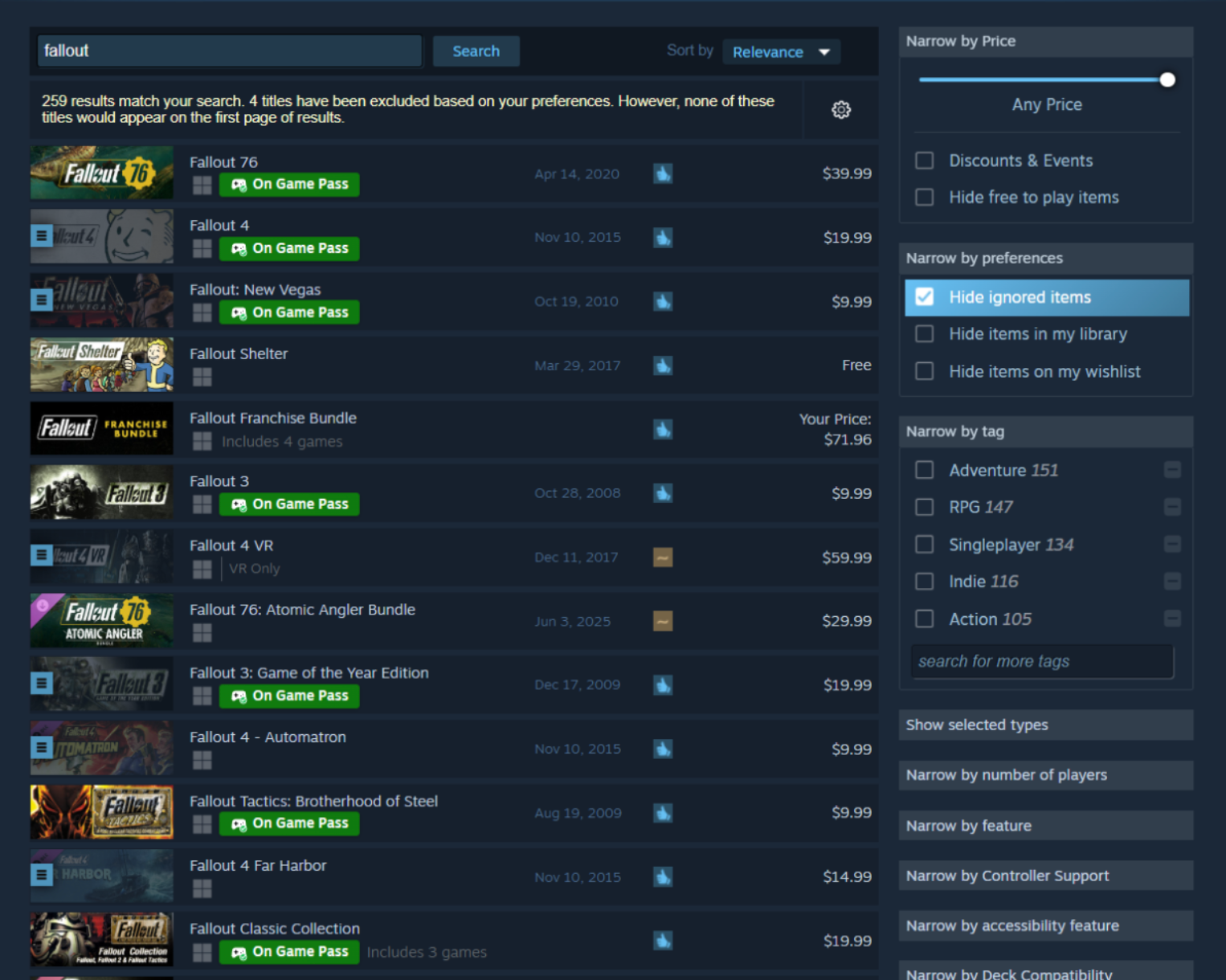Screen dimensions: 1226x980
Task: Check the RPG tag filter
Action: click(925, 508)
